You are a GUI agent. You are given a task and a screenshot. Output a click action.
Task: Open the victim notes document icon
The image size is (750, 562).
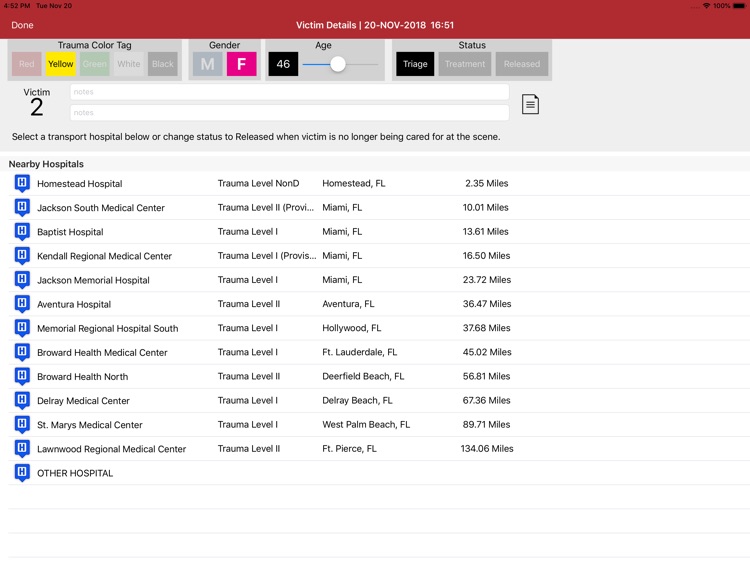click(530, 104)
